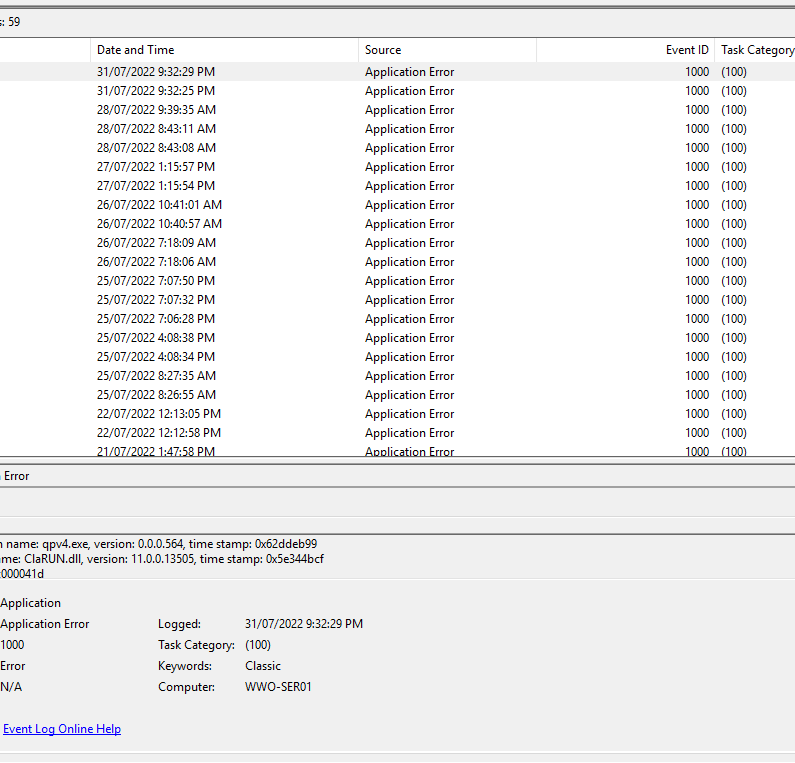The image size is (795, 763).
Task: Choose the 26/07/2022 10:41:01 AM event row
Action: point(159,205)
